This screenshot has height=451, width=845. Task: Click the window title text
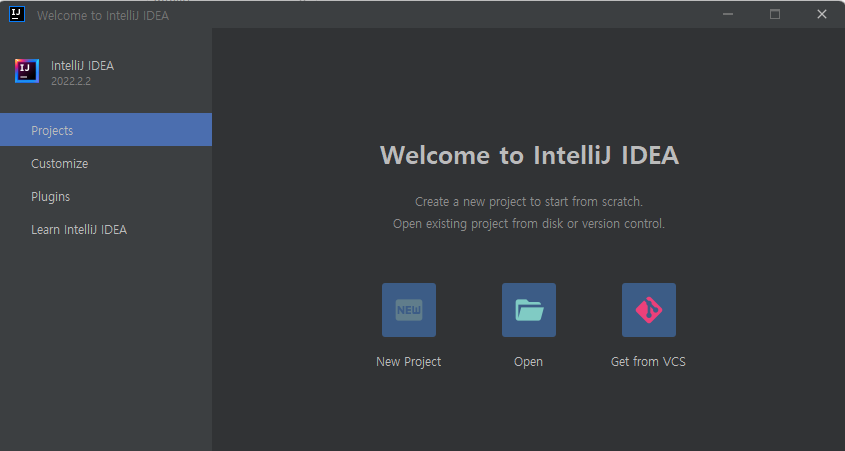(103, 16)
